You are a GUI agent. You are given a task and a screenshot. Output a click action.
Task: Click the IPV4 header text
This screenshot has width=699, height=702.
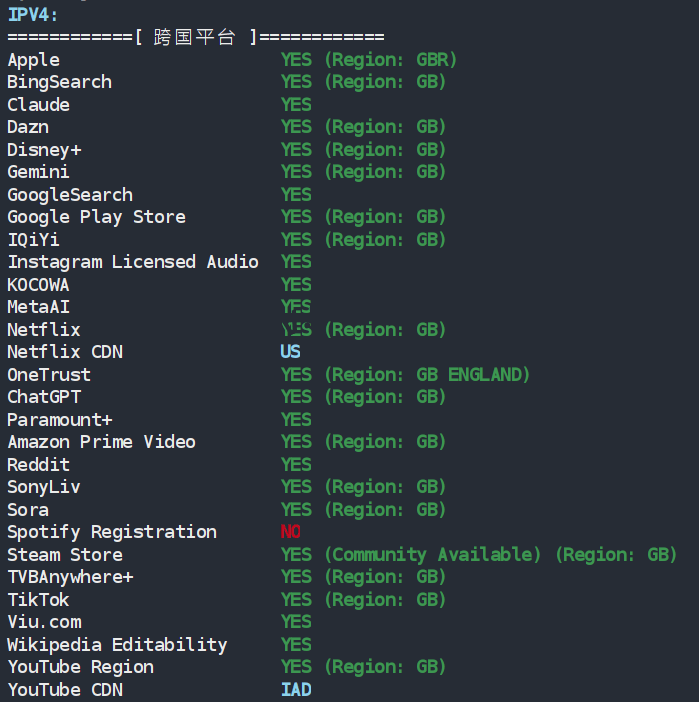tap(32, 14)
